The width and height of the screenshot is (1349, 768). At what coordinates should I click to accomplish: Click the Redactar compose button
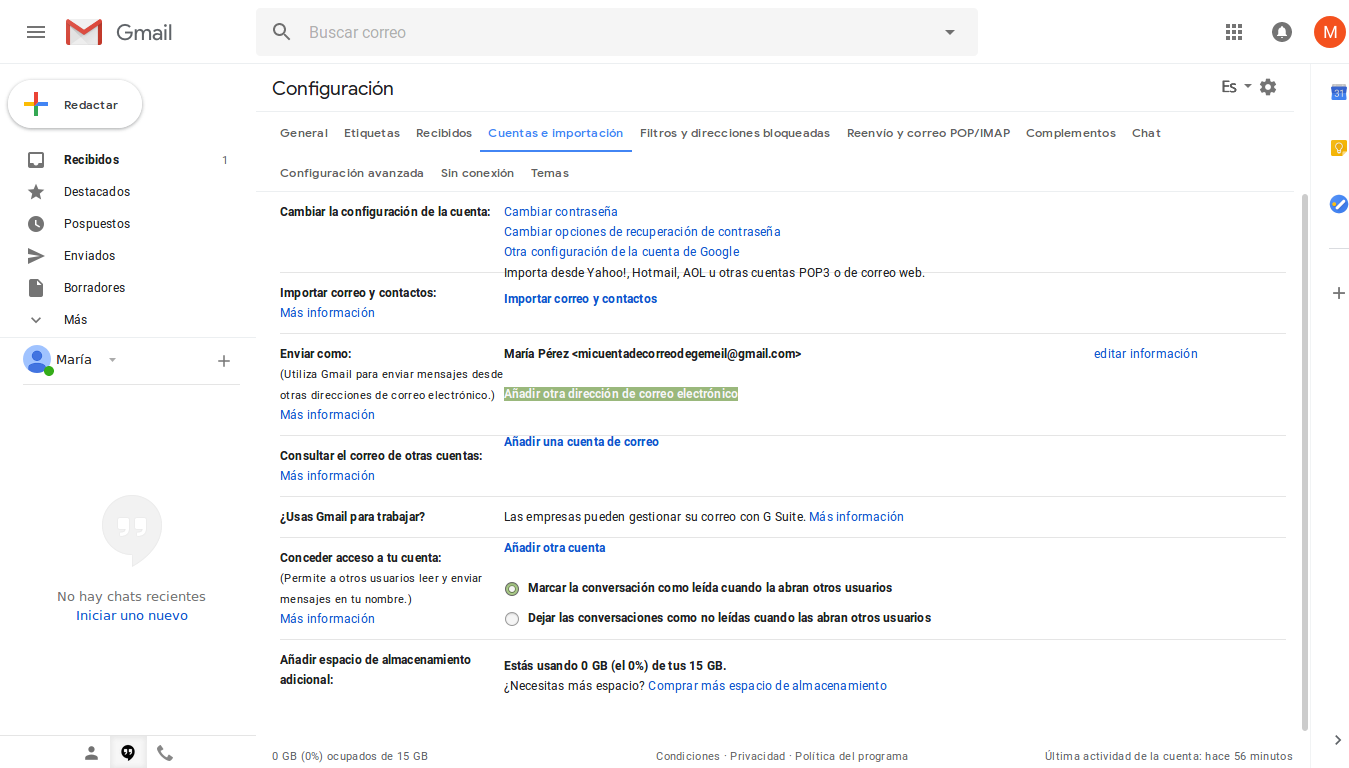(75, 105)
